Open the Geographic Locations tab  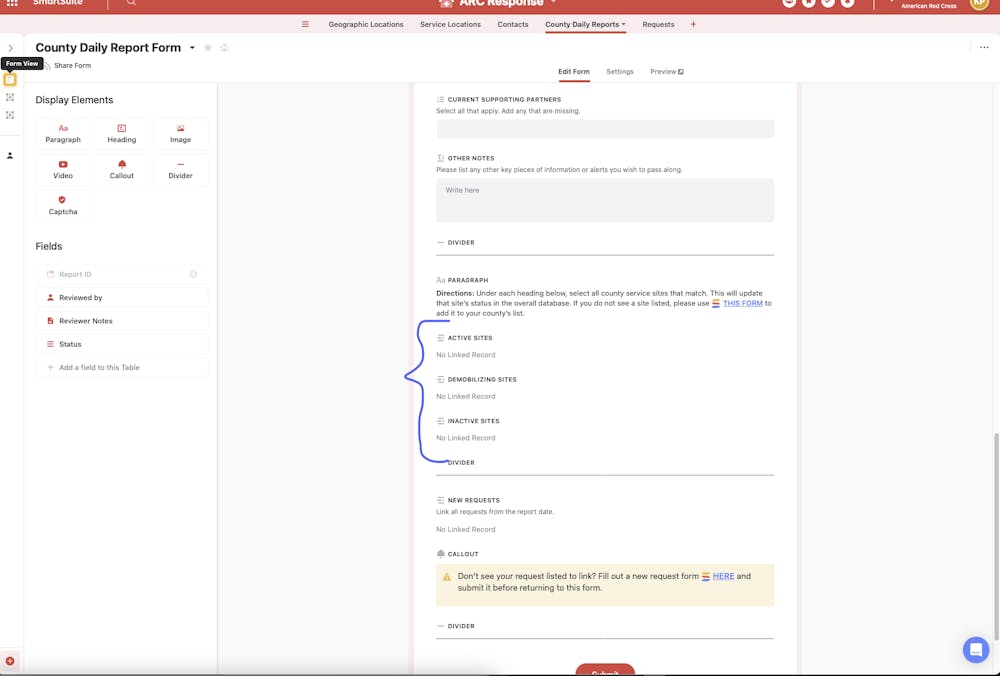(365, 24)
